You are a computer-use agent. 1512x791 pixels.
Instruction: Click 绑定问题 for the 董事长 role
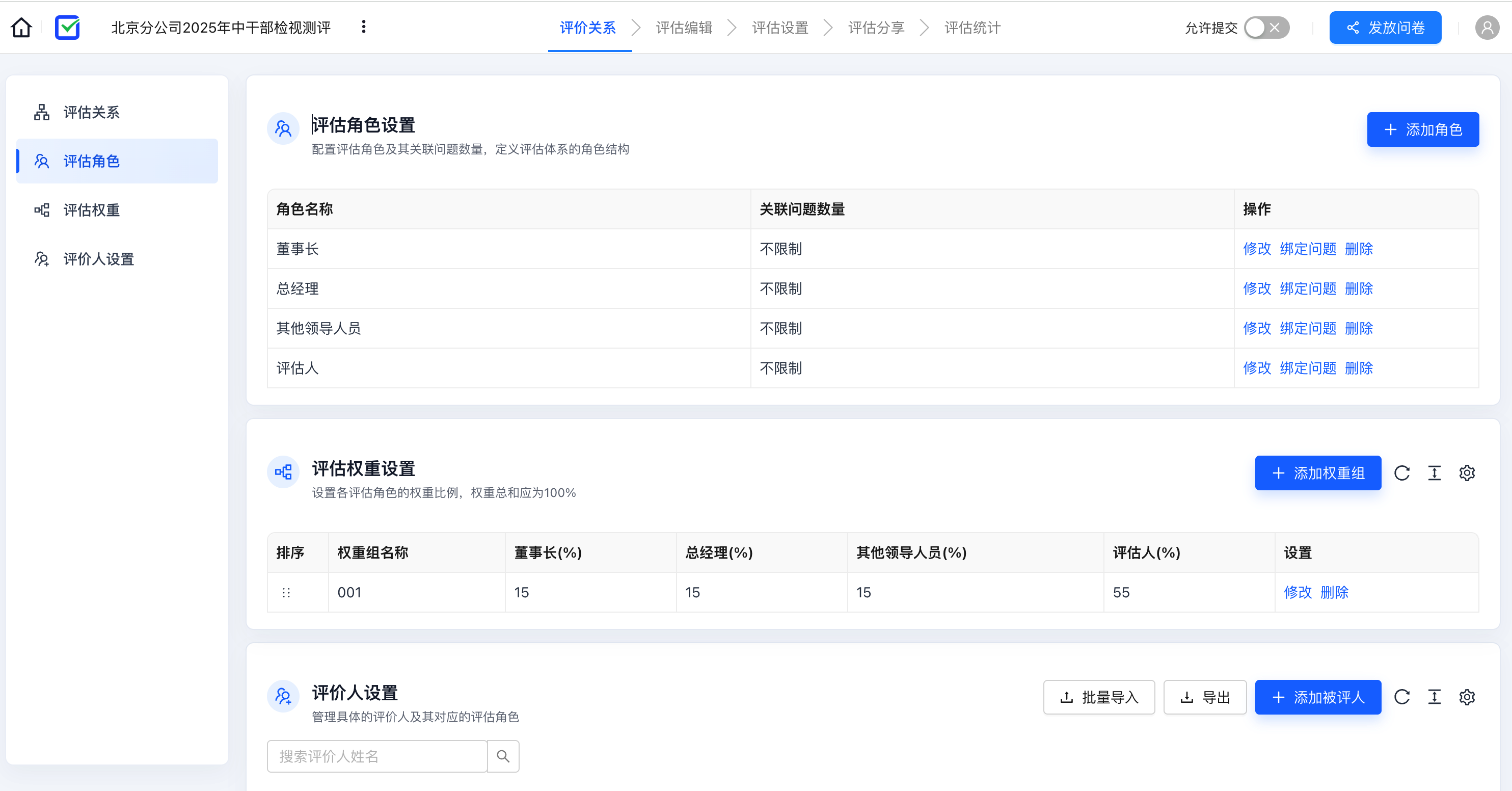click(1308, 249)
